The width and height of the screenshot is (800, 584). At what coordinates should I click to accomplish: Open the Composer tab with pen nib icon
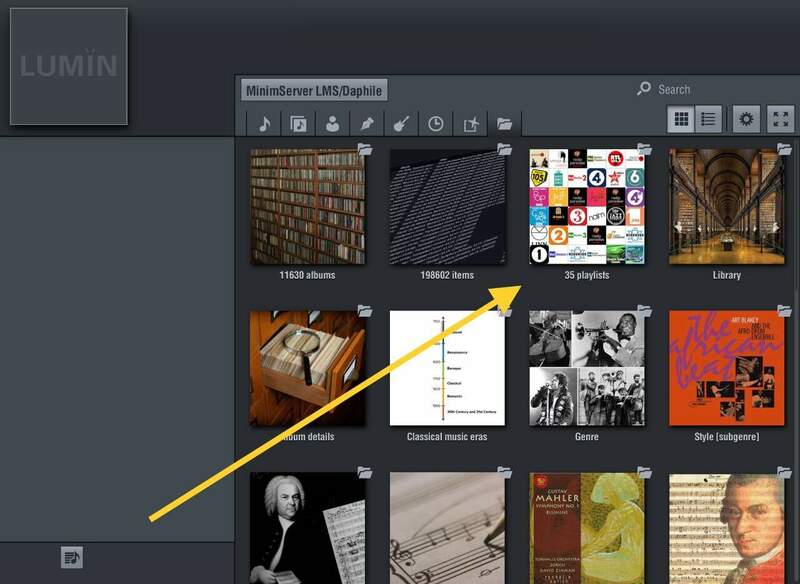click(x=366, y=123)
